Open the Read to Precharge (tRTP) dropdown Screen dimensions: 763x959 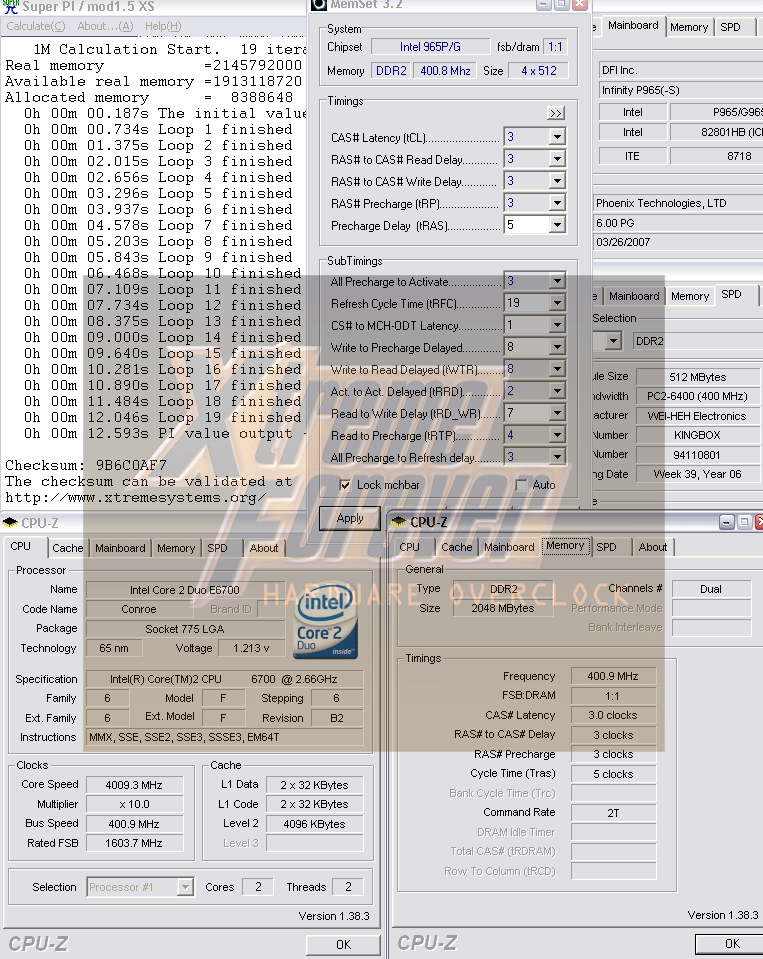click(x=557, y=435)
